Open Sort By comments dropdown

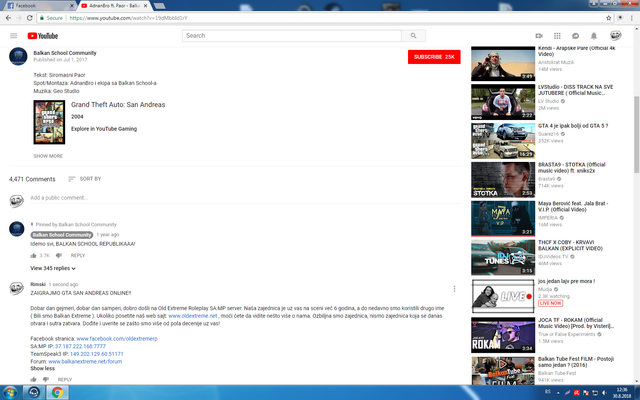(85, 179)
